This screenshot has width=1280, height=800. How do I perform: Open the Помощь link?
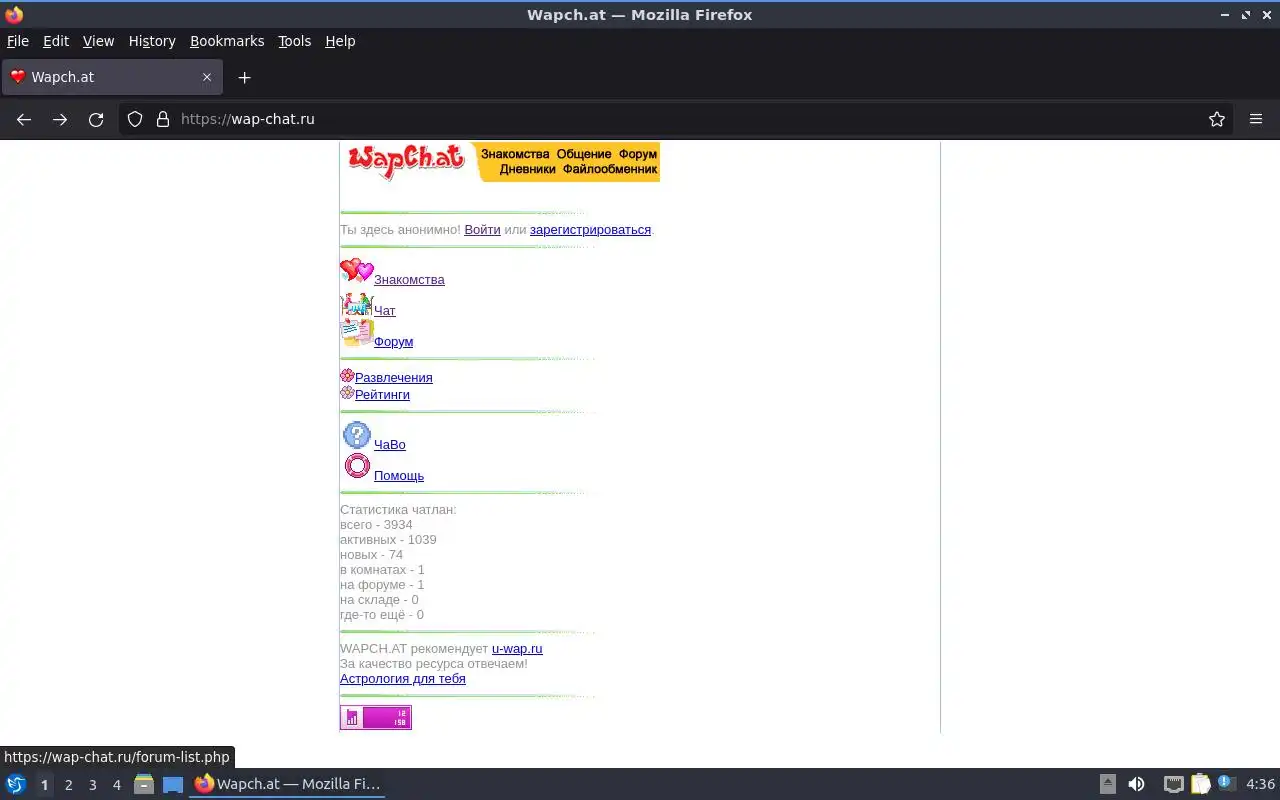[399, 475]
